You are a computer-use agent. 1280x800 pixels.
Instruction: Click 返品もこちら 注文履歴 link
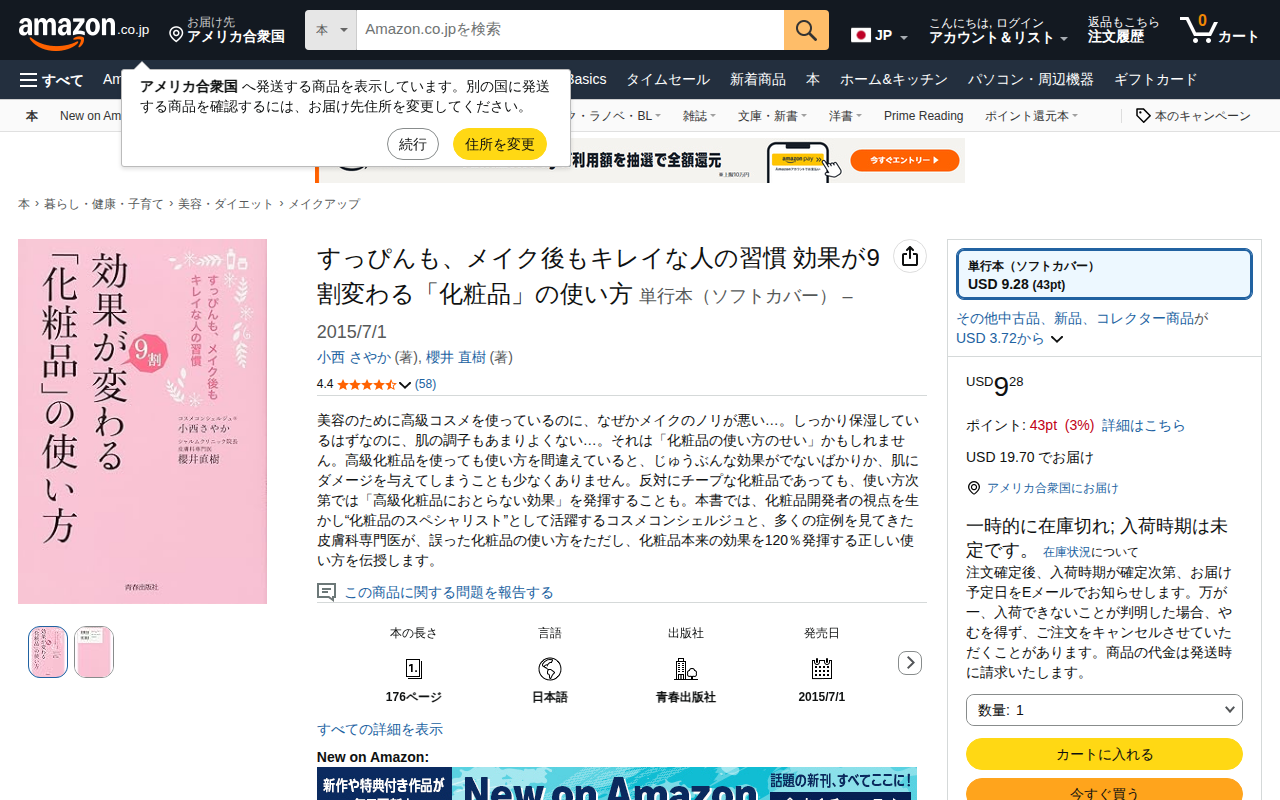(x=1124, y=31)
